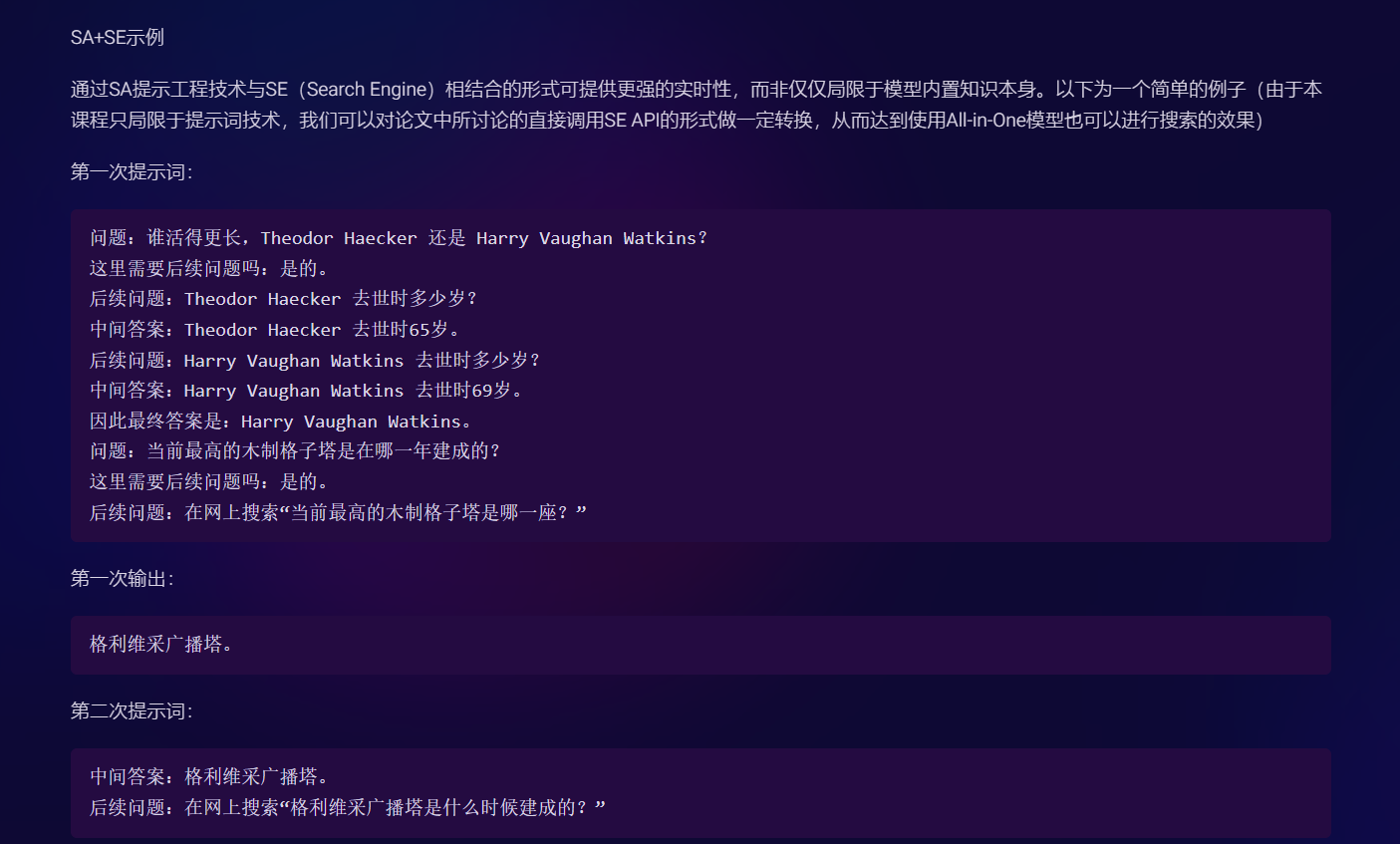The image size is (1400, 844).
Task: Click the line "后续问题：Theodor Haecker 去世时多少岁？"
Action: point(284,299)
